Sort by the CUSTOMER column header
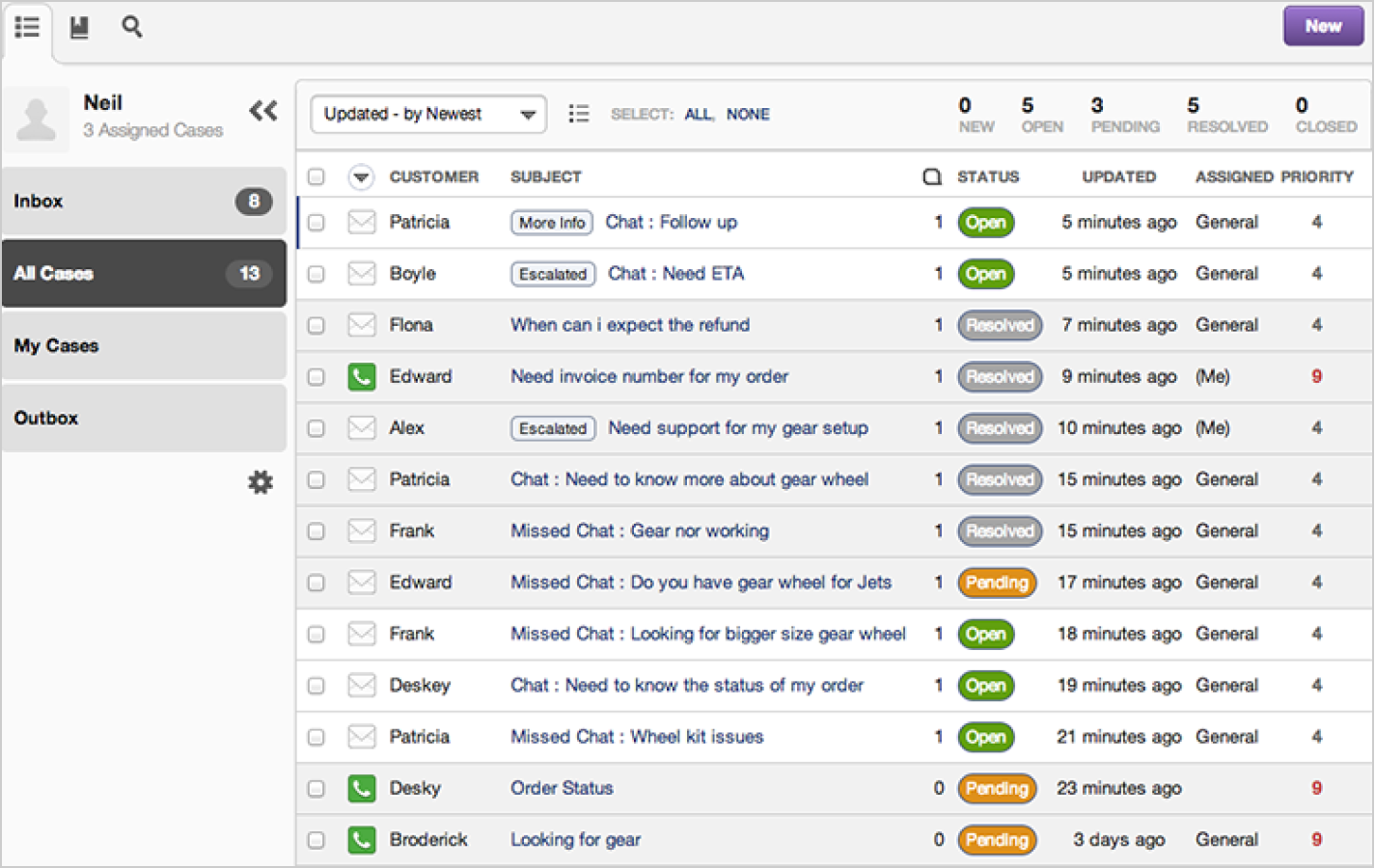 tap(434, 176)
